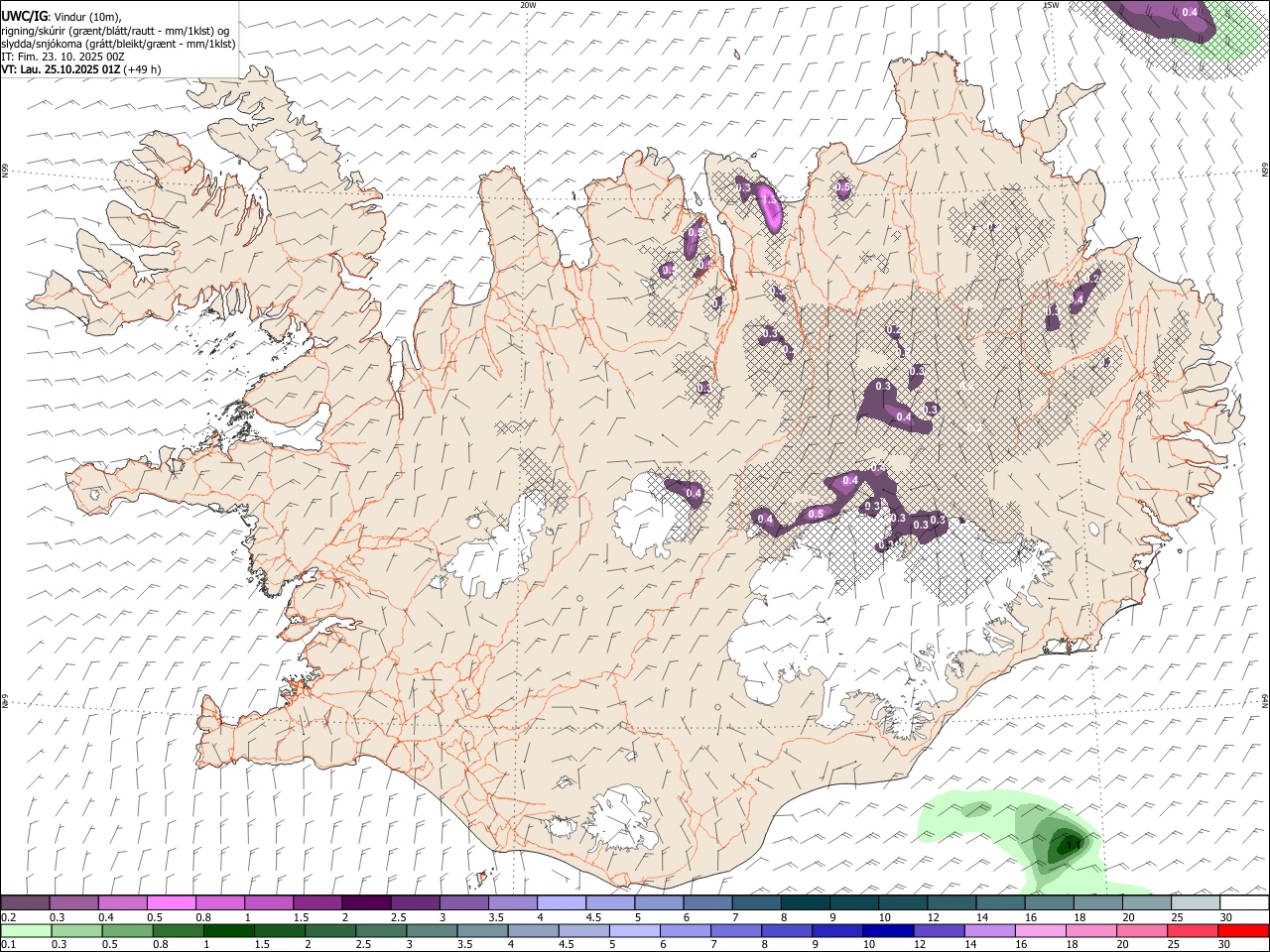This screenshot has height=952, width=1270.
Task: Select the snow scale swatch between 5 and 6
Action: [x=659, y=902]
